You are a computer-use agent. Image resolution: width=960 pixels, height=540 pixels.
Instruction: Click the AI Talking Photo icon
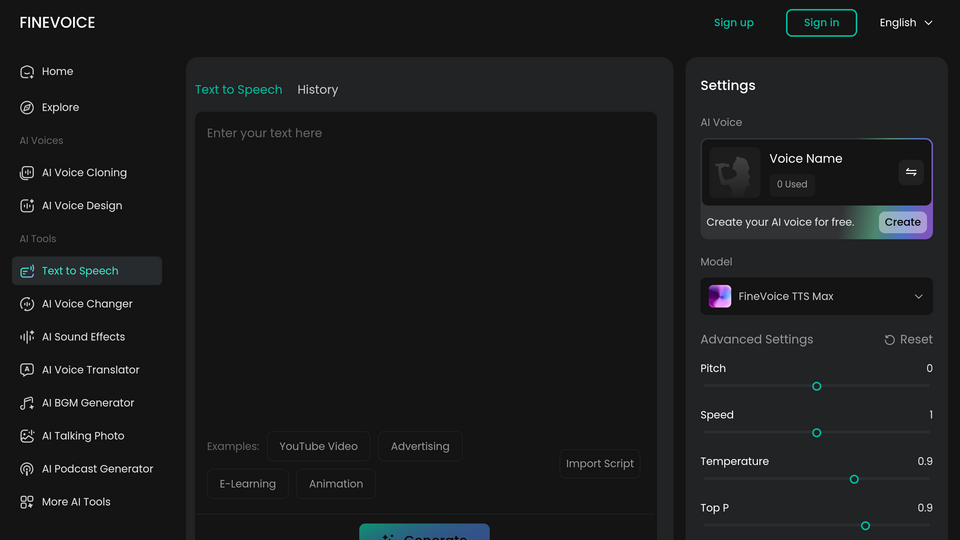(27, 436)
